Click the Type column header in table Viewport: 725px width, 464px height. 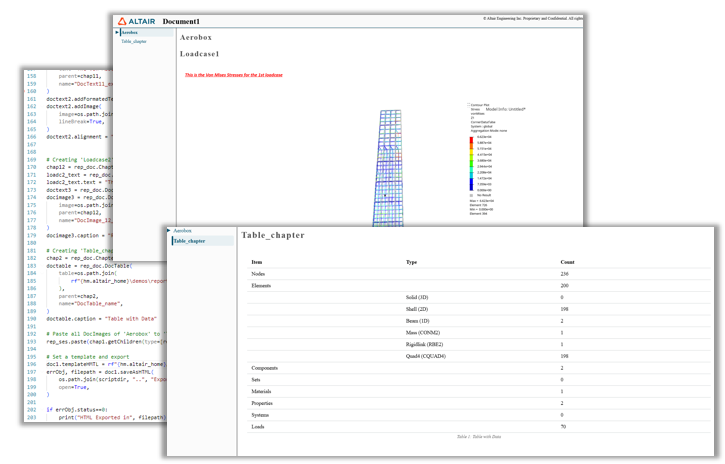(412, 262)
